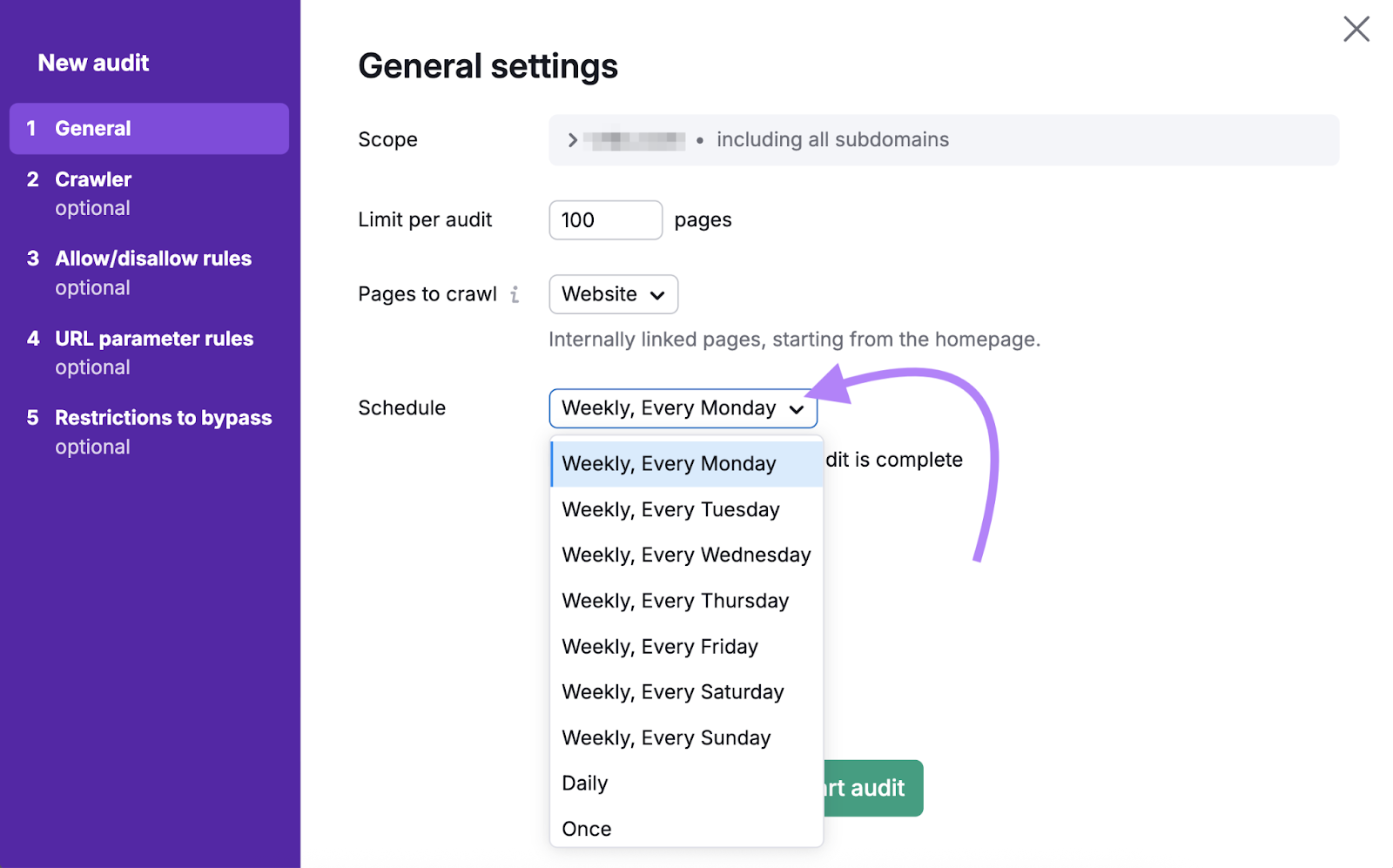Close the New audit dialog

click(x=1356, y=29)
